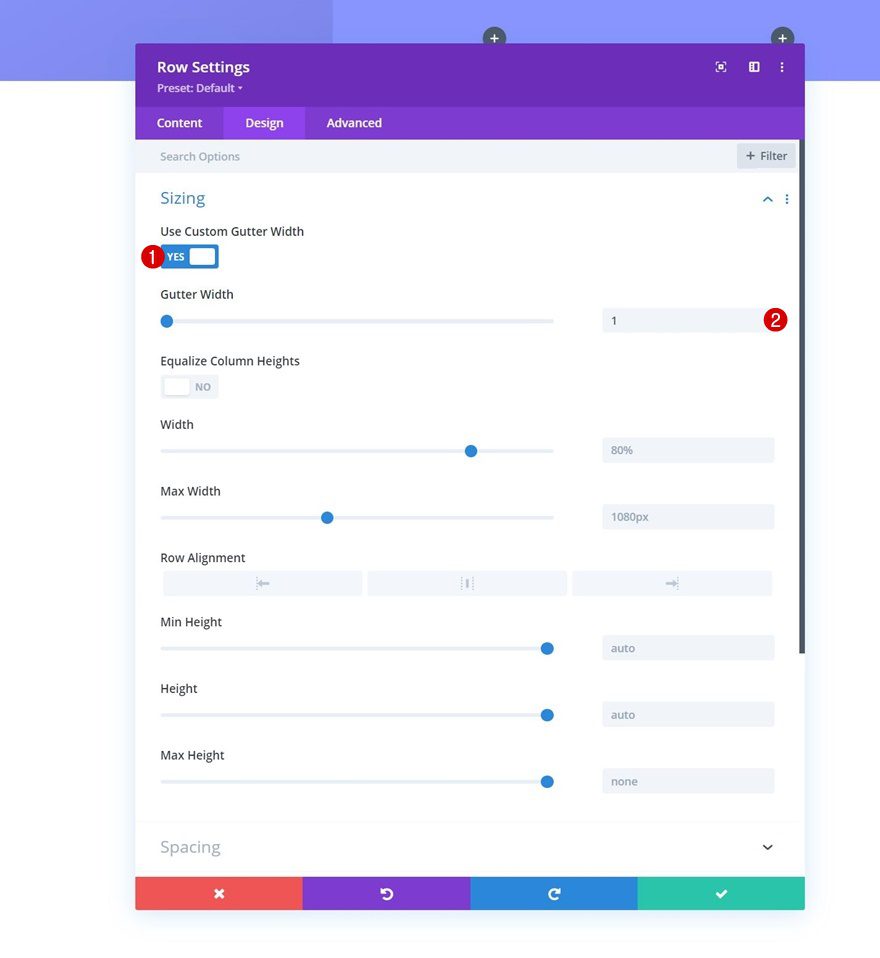This screenshot has height=958, width=880.
Task: Select center row alignment
Action: [x=467, y=583]
